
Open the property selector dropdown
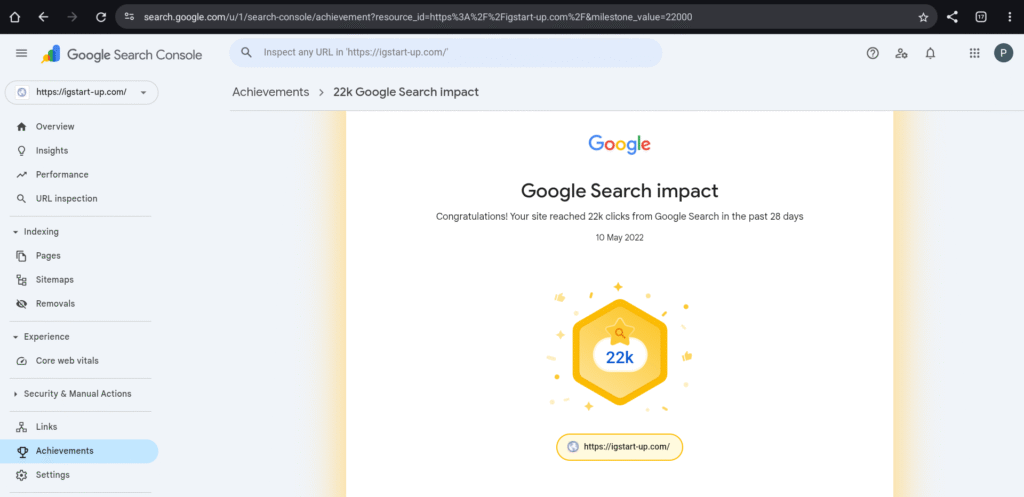click(x=82, y=92)
